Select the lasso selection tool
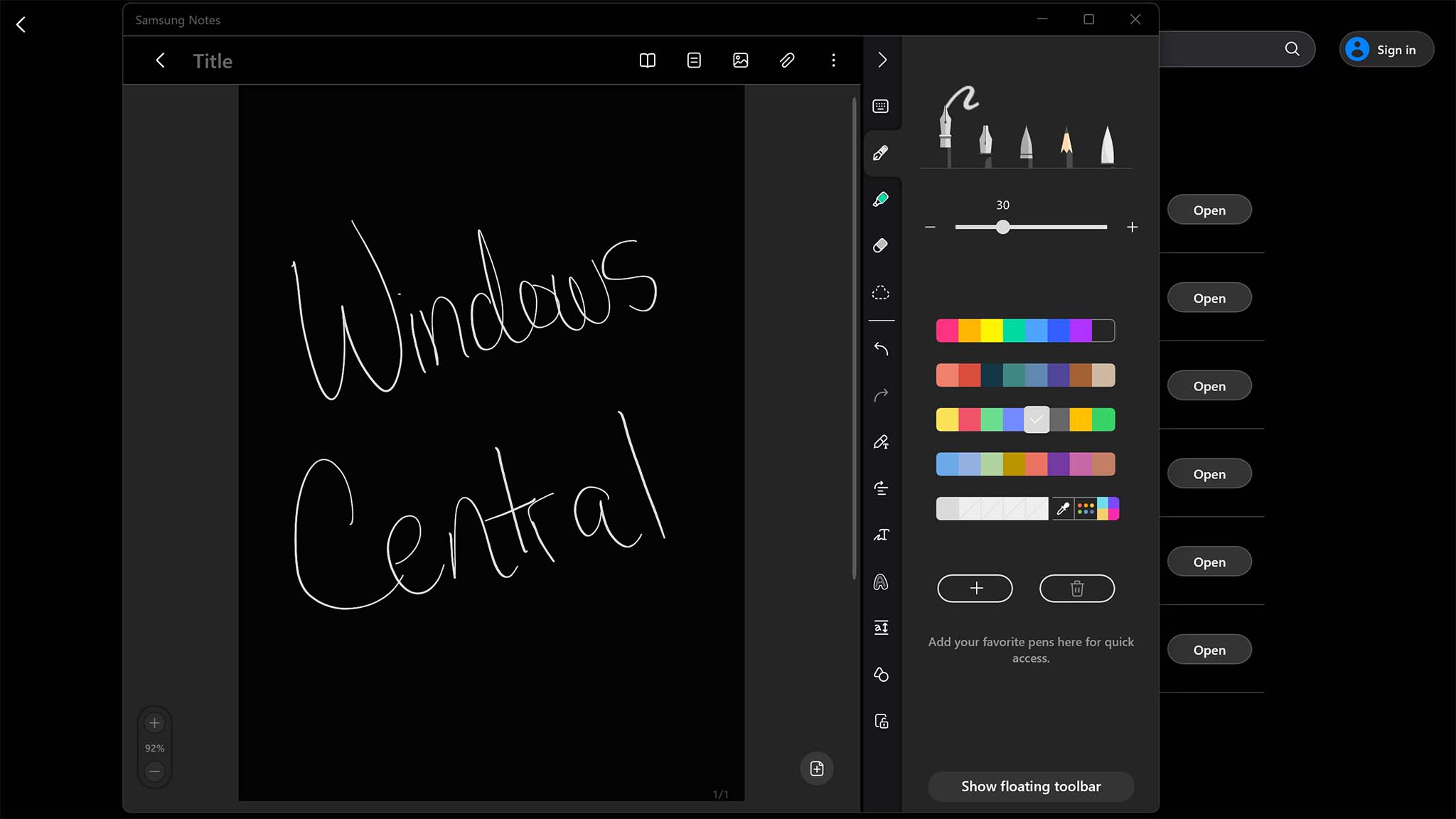The width and height of the screenshot is (1456, 819). pos(881,293)
